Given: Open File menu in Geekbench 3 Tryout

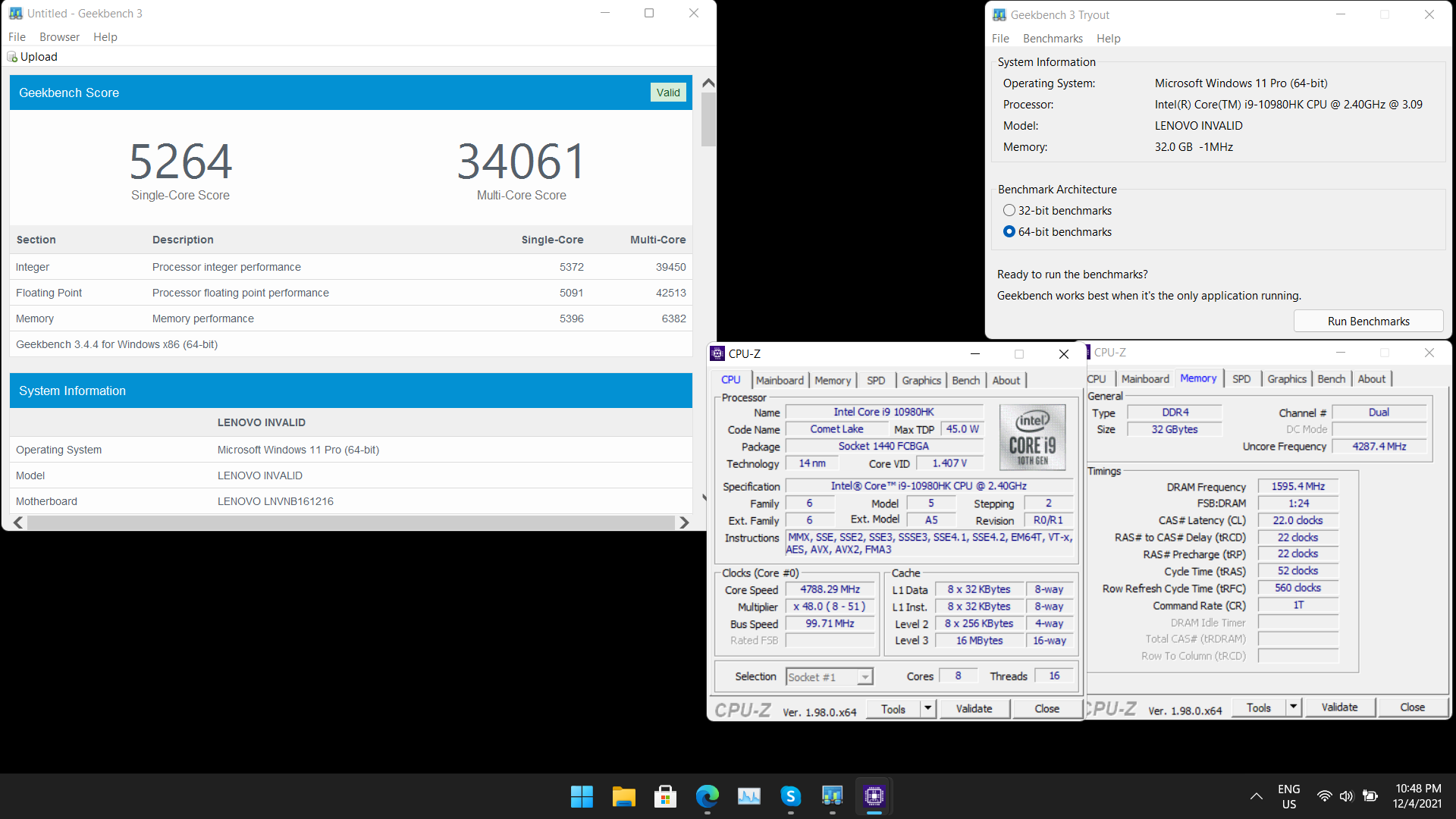Looking at the screenshot, I should tap(1000, 39).
